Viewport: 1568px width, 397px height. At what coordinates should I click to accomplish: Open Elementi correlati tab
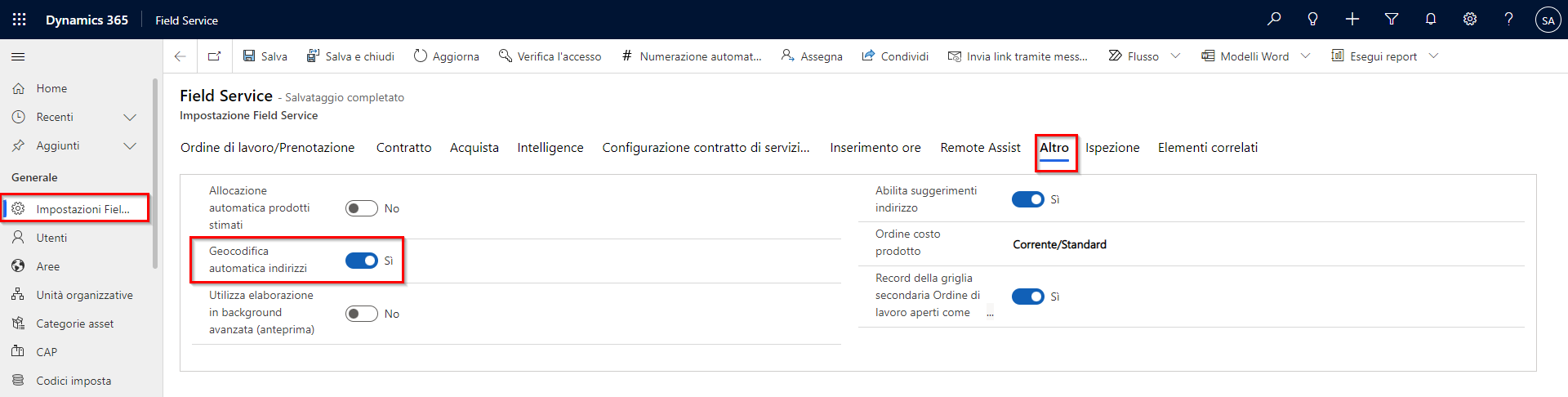1208,148
